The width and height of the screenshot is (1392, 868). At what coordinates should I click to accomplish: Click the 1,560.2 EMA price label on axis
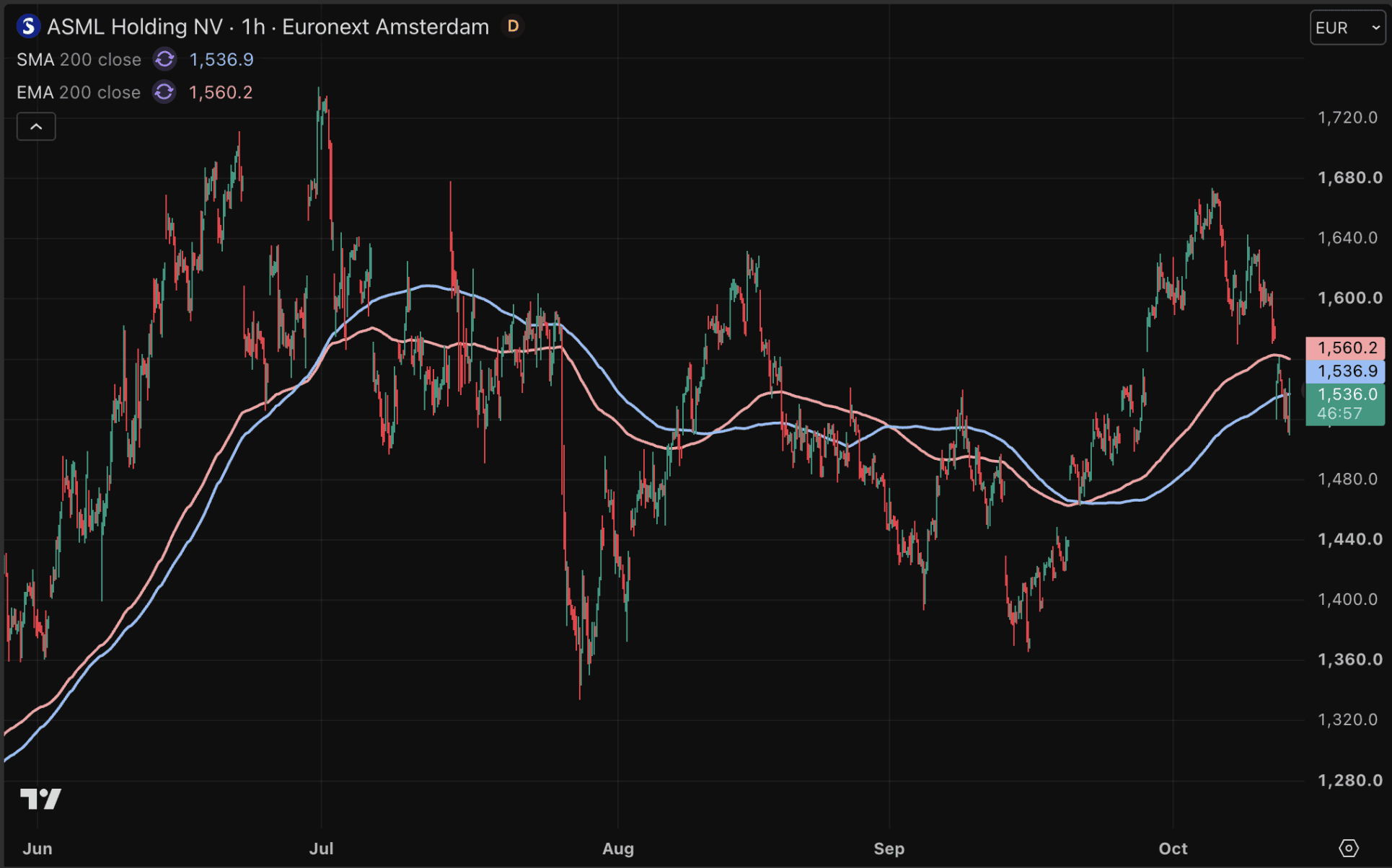(x=1346, y=348)
